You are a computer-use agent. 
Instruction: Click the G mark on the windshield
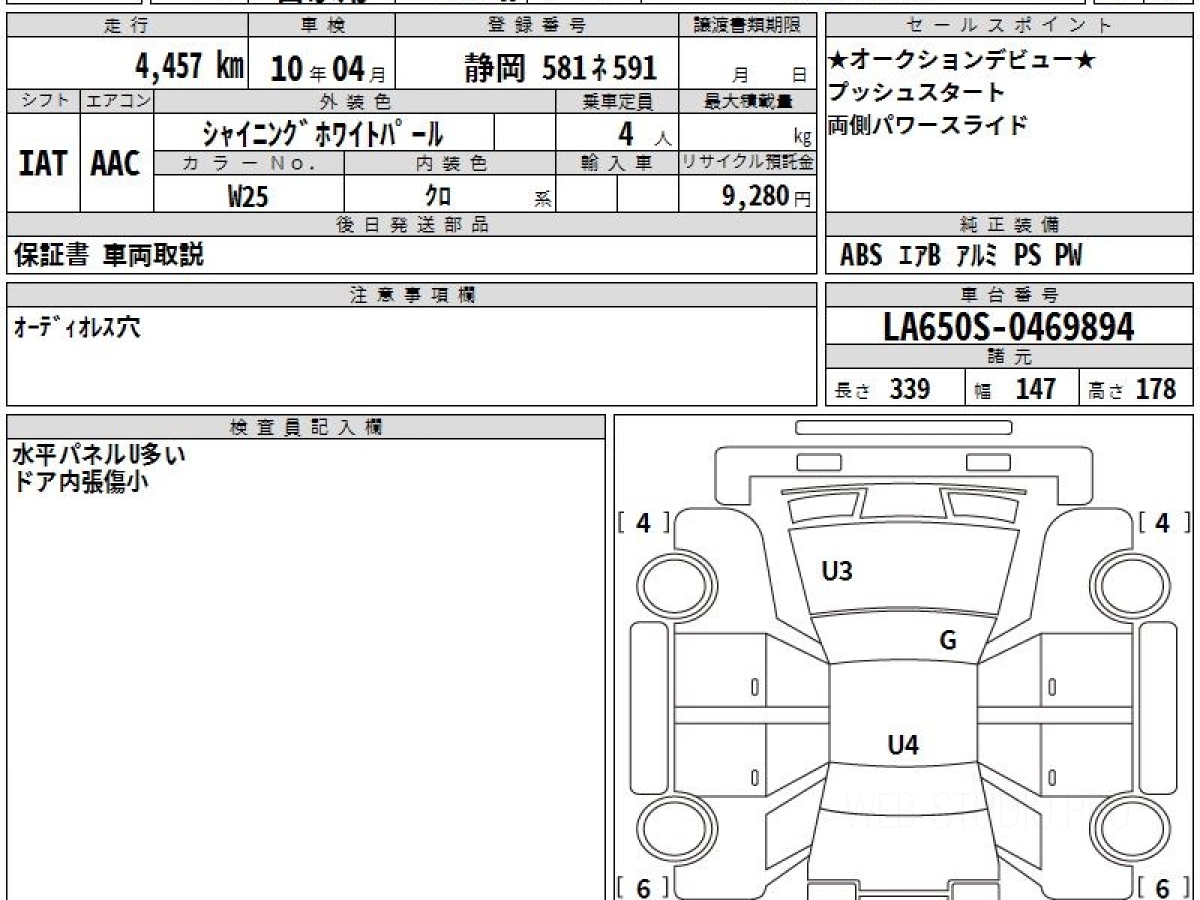[947, 641]
